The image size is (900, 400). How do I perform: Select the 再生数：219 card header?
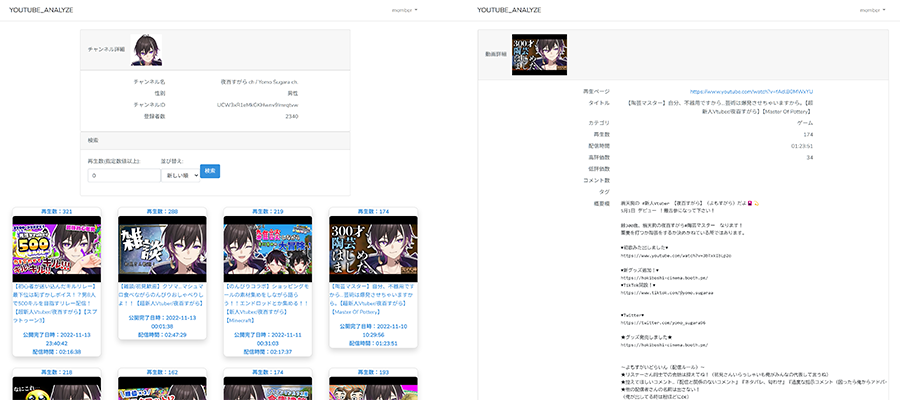tap(267, 212)
